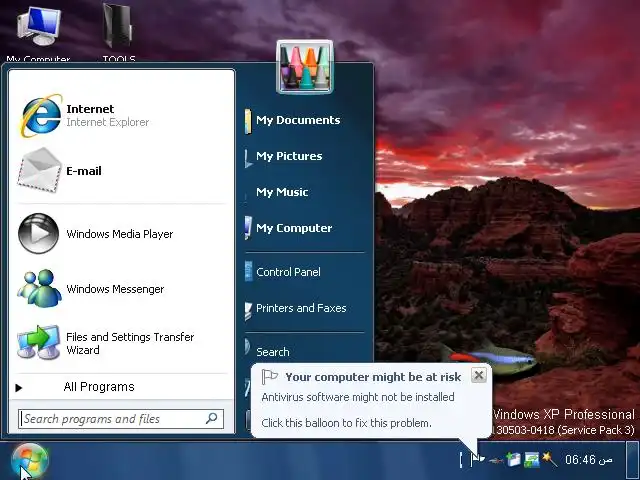Click the box with green plus tray icon
The image size is (640, 480).
coord(513,460)
